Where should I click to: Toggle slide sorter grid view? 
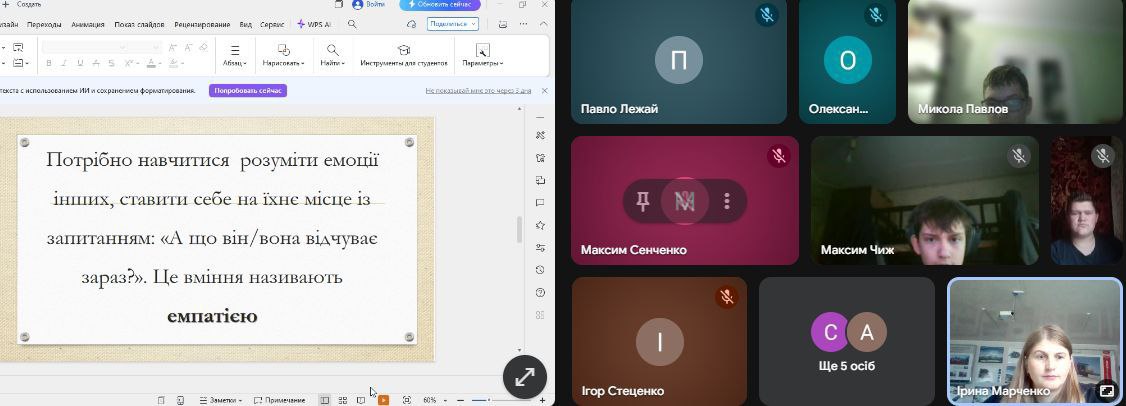pyautogui.click(x=342, y=400)
